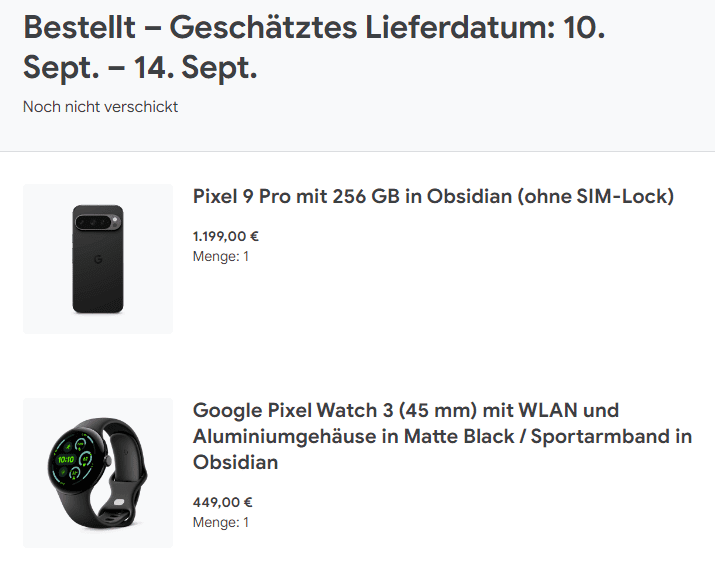The width and height of the screenshot is (715, 568).
Task: Select the 1.199,00 € price
Action: point(226,237)
